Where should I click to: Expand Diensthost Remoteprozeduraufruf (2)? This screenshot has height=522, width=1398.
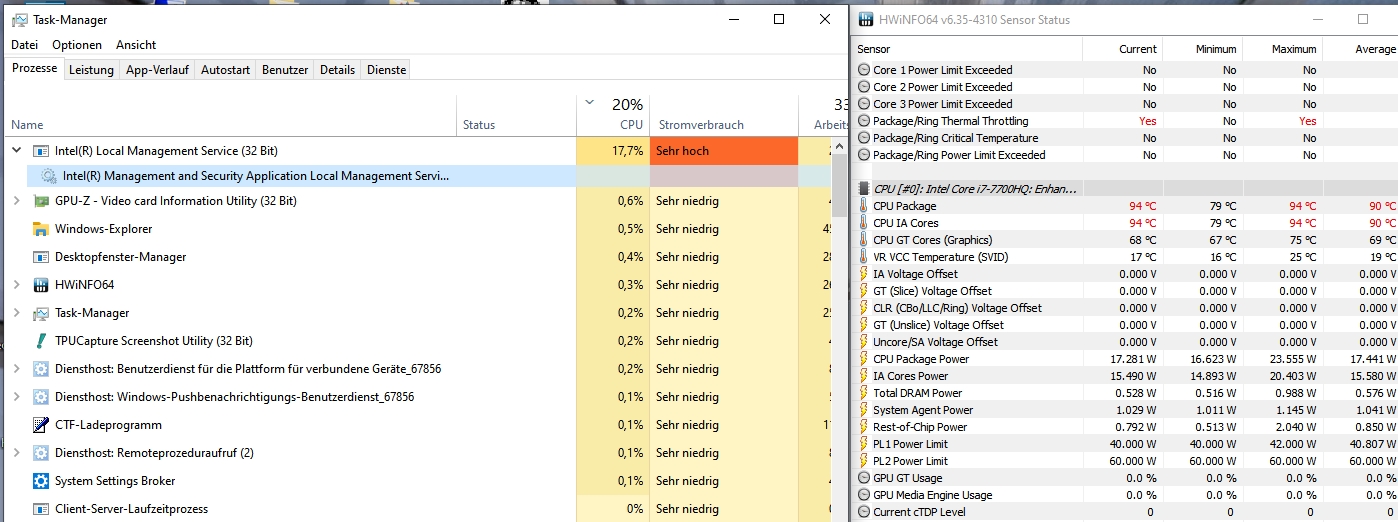pyautogui.click(x=16, y=453)
